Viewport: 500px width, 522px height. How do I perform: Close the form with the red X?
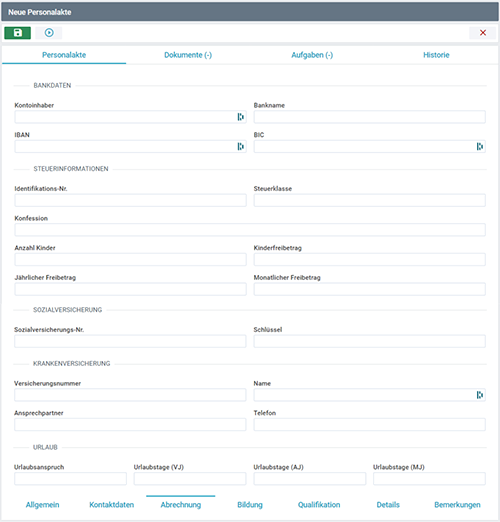pyautogui.click(x=482, y=33)
